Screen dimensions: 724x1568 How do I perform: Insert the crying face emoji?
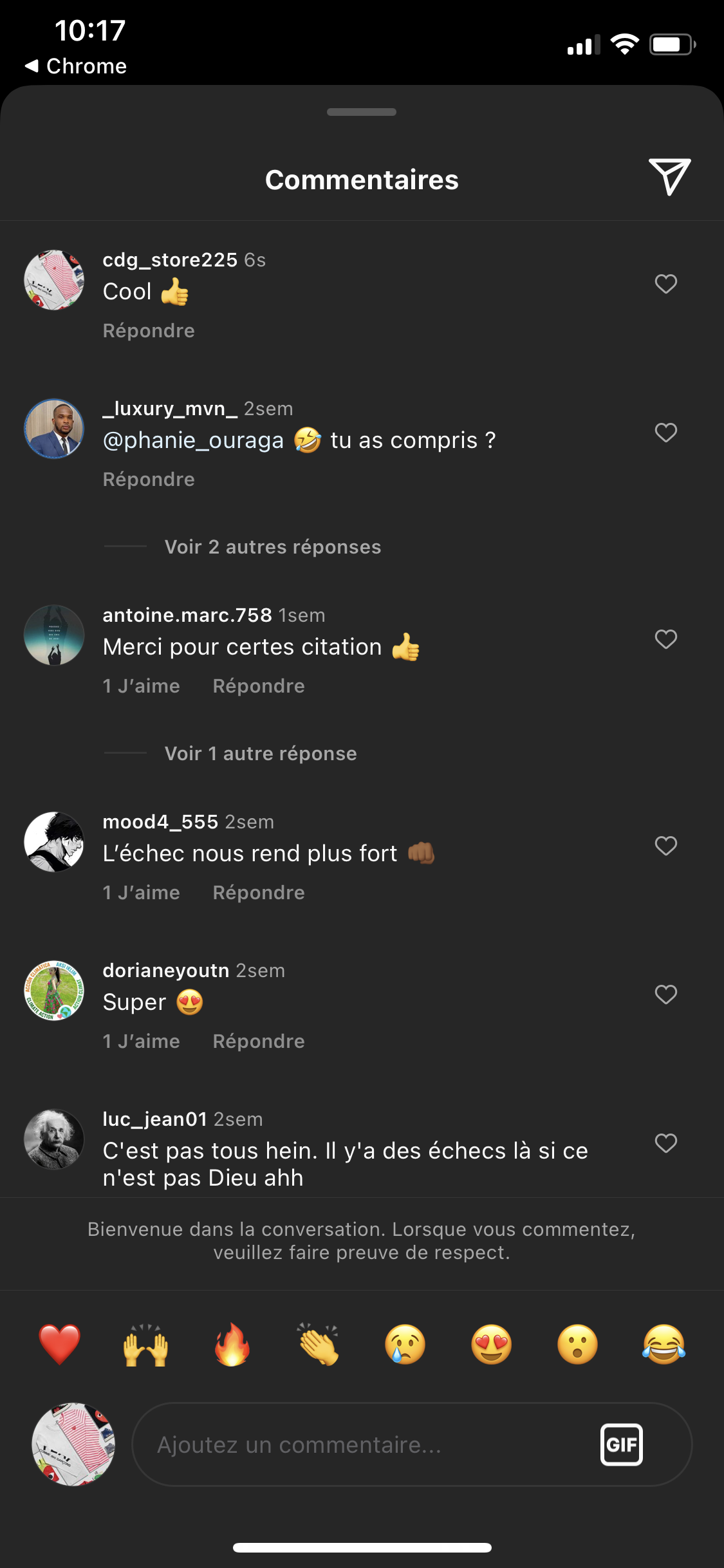pos(405,1345)
